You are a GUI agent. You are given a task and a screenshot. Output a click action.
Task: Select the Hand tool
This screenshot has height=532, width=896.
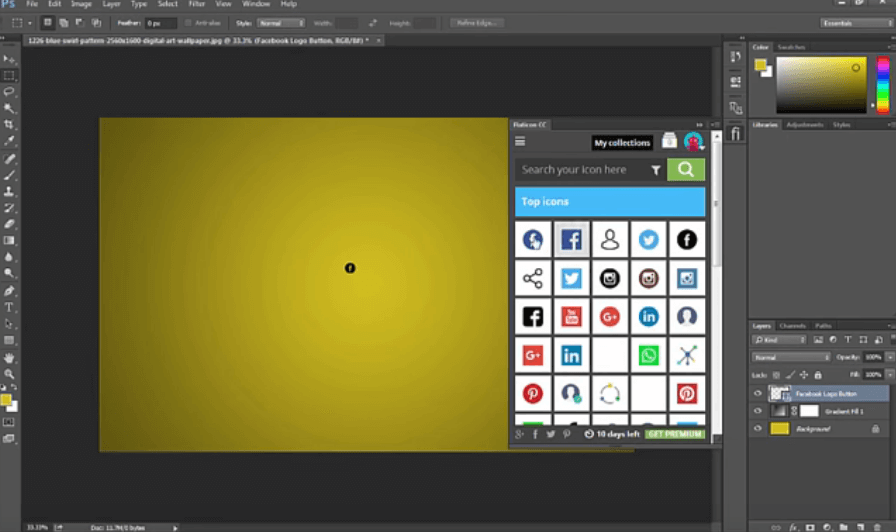9,358
